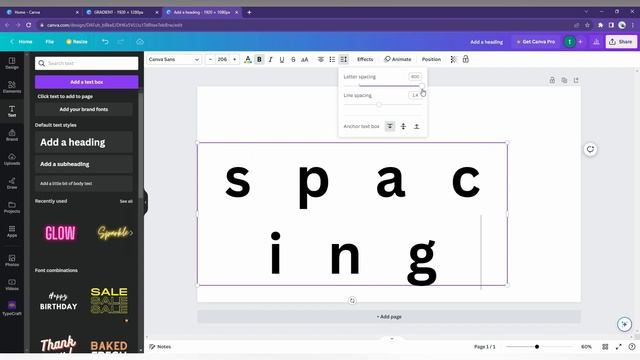The height and width of the screenshot is (360, 640).
Task: Click Add a text box button
Action: coord(87,82)
